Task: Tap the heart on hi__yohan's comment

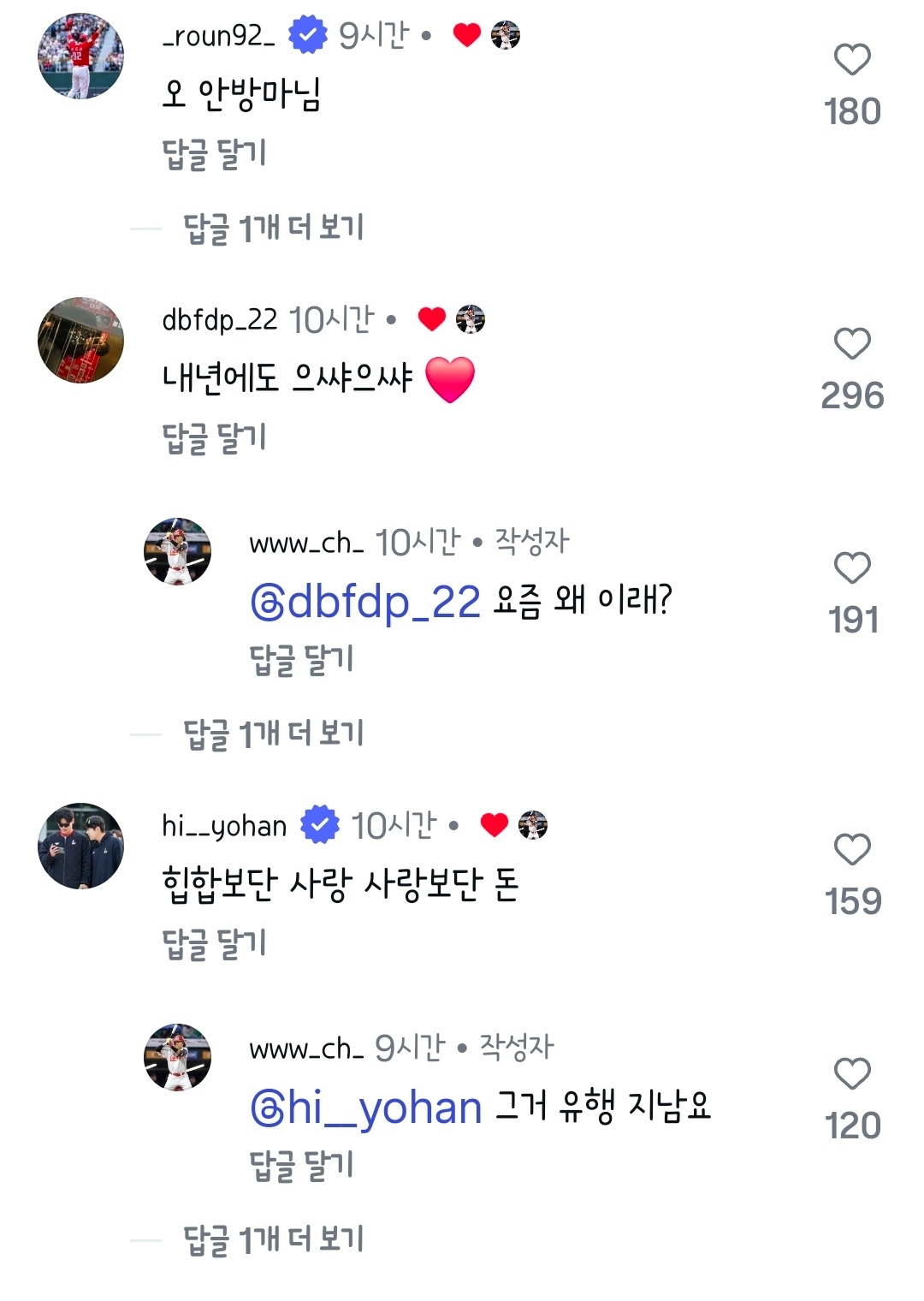Action: 851,850
